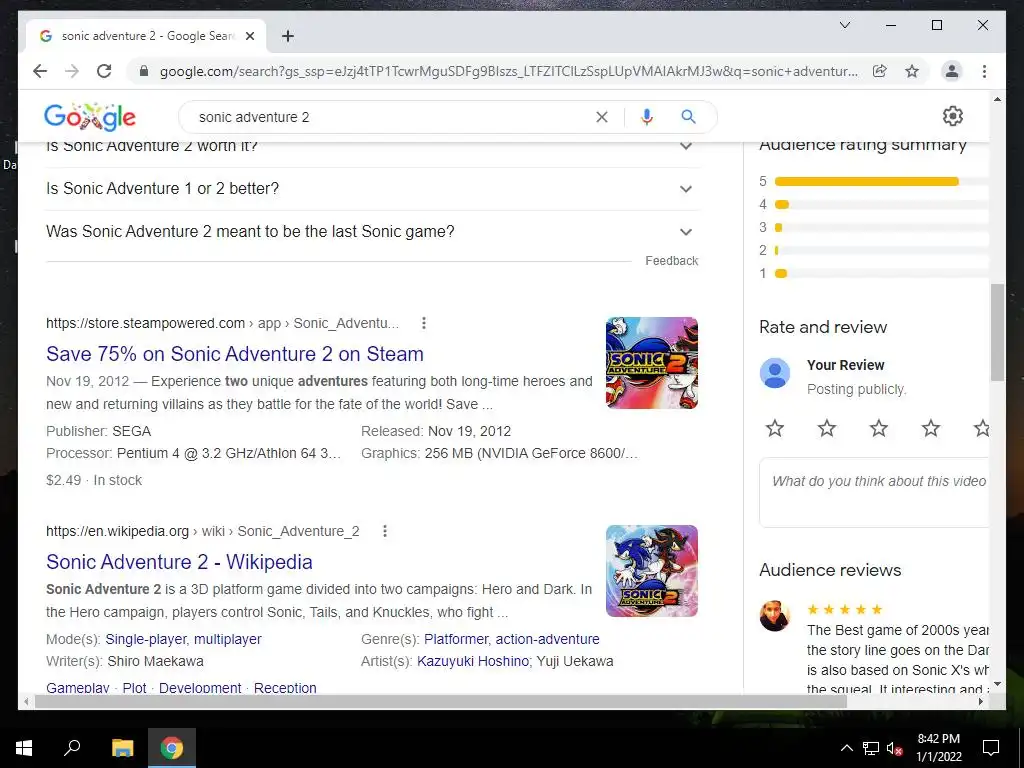The width and height of the screenshot is (1024, 768).
Task: Open the Windows notification center
Action: [991, 748]
